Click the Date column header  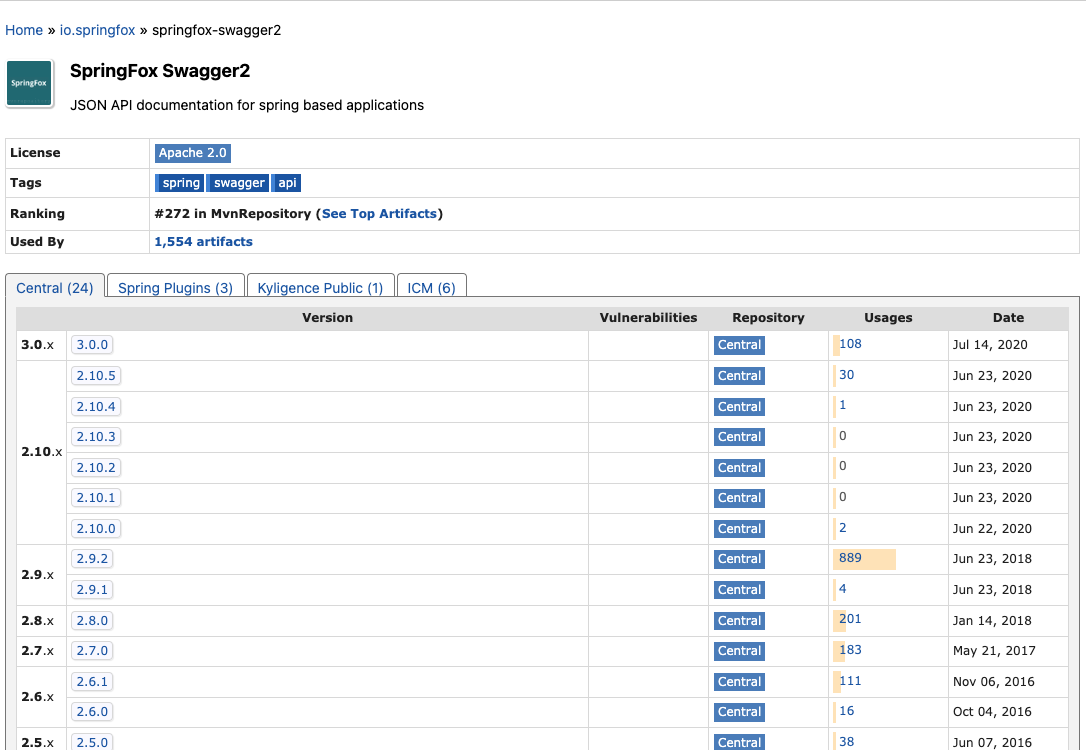coord(1008,318)
